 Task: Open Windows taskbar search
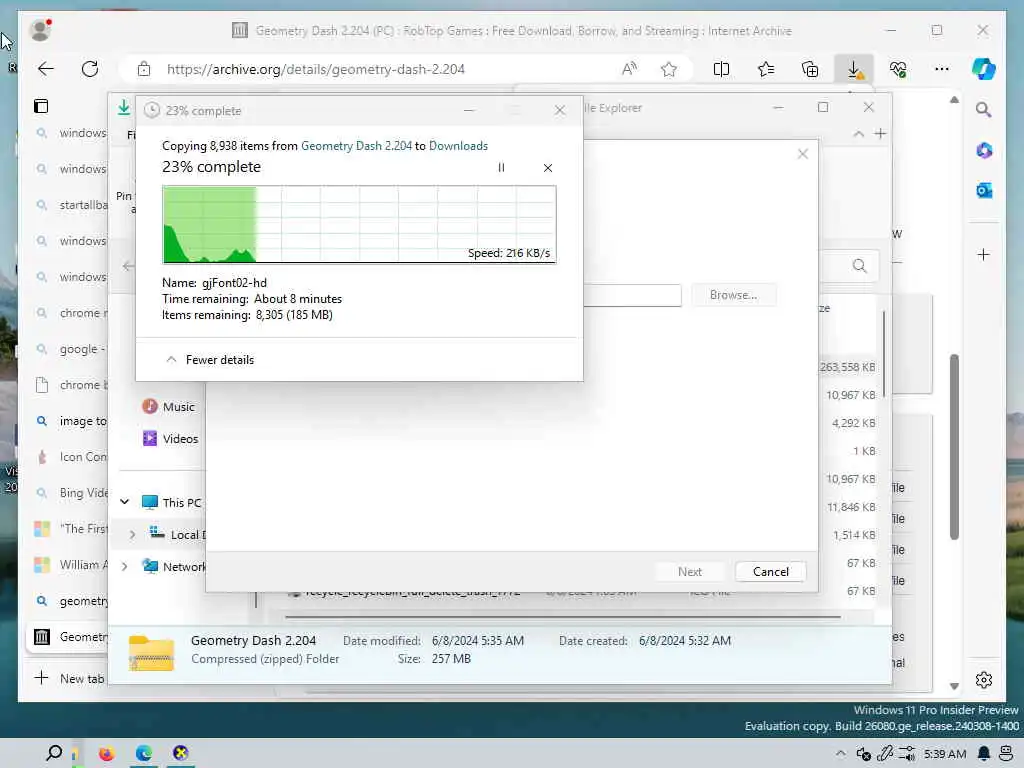click(x=54, y=753)
